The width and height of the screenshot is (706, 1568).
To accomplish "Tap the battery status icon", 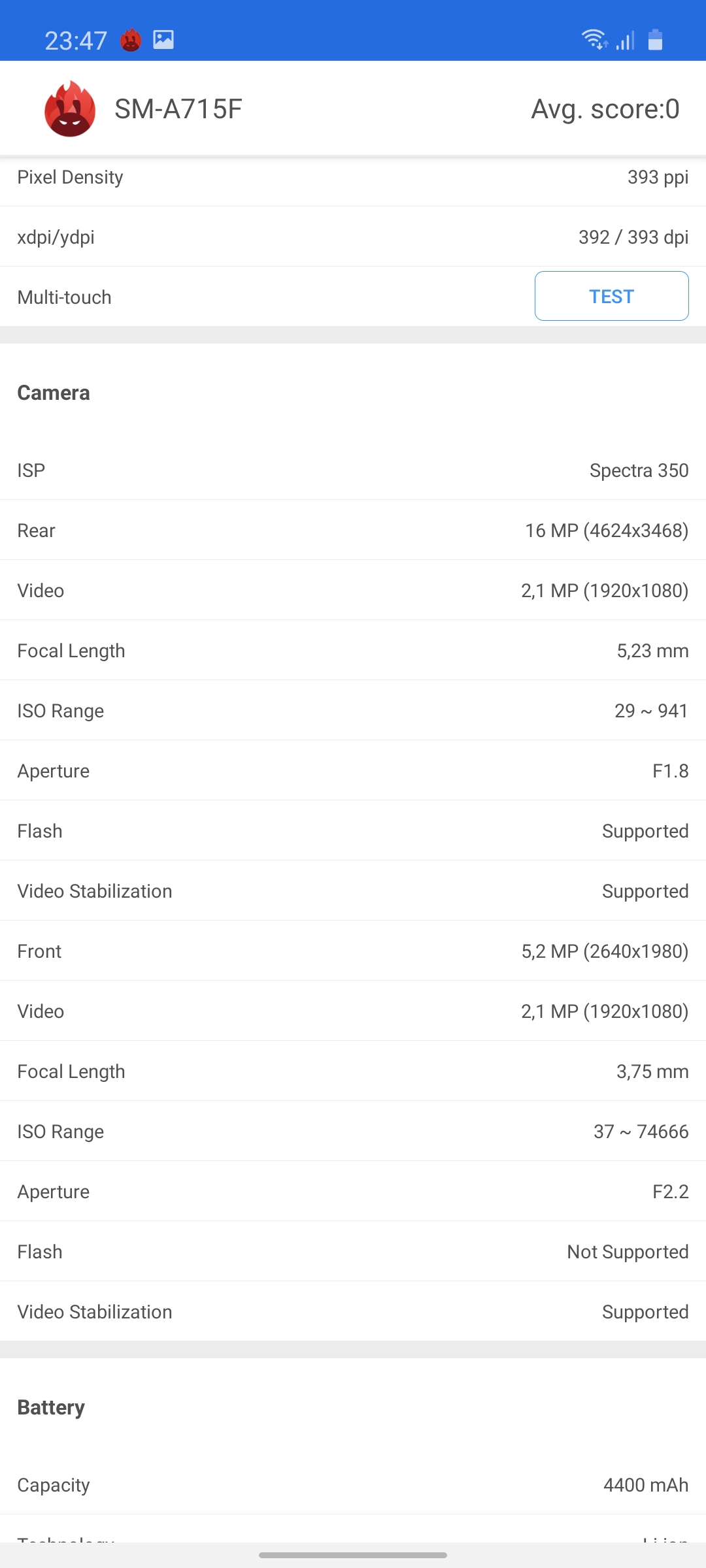I will pos(655,40).
